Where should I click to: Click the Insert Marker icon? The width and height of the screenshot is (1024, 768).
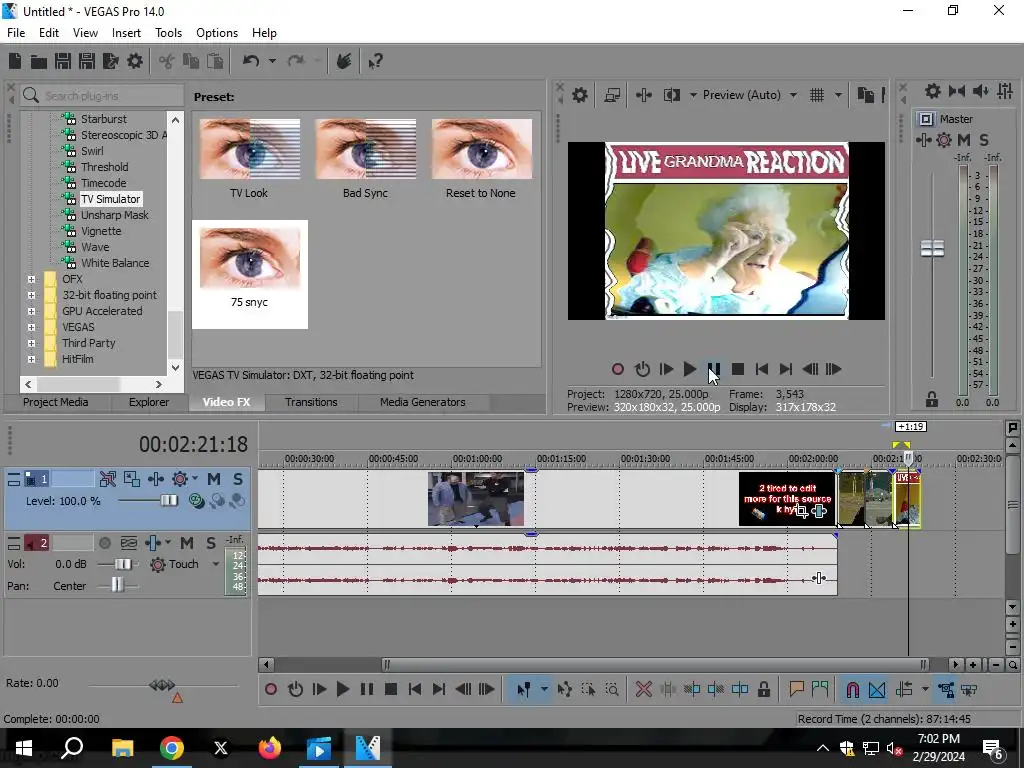(x=796, y=690)
